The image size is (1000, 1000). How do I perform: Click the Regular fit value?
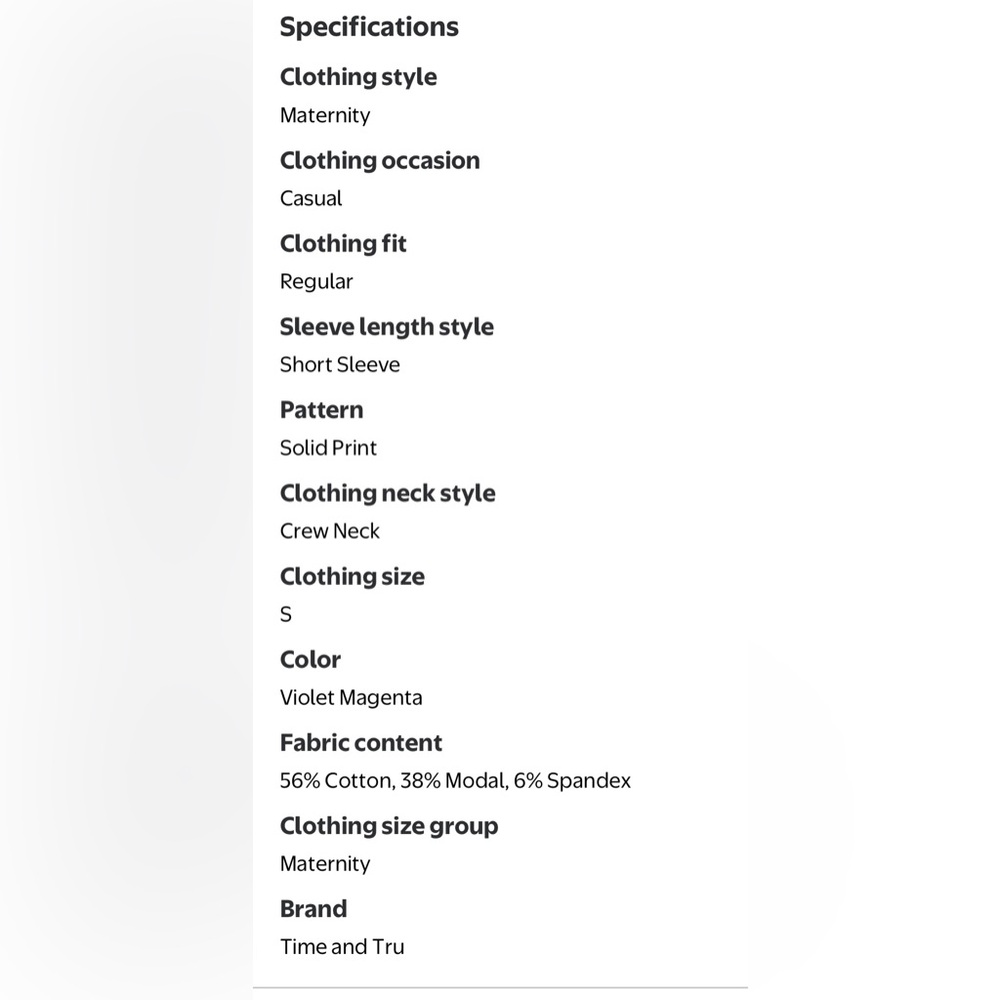pyautogui.click(x=316, y=282)
